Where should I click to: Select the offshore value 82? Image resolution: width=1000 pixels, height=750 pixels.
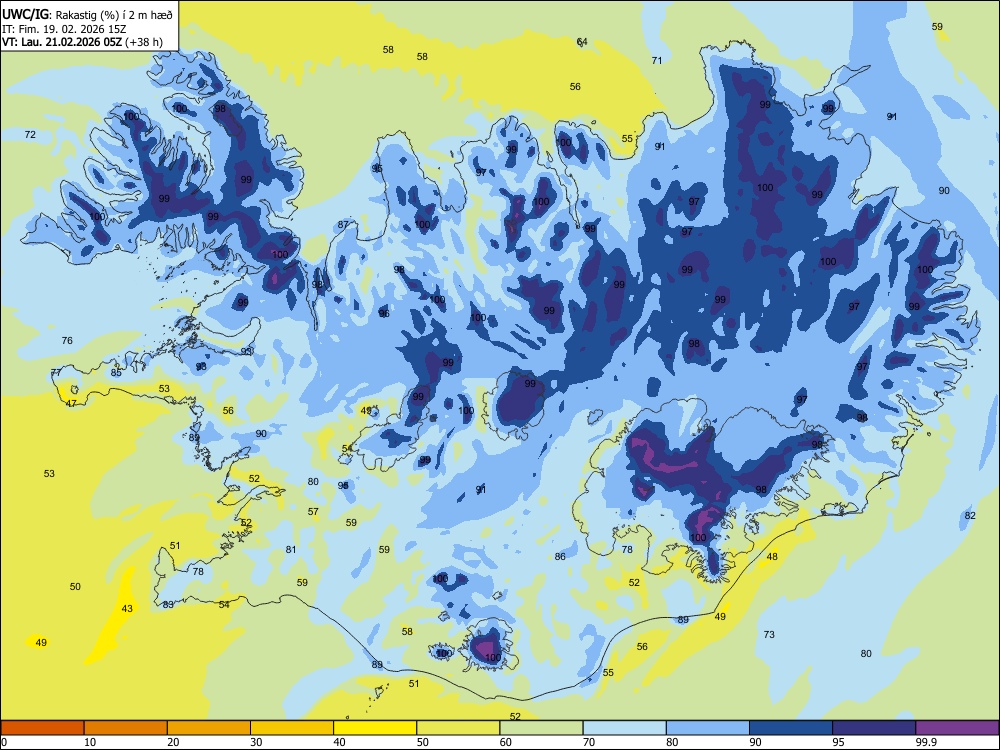tap(970, 515)
